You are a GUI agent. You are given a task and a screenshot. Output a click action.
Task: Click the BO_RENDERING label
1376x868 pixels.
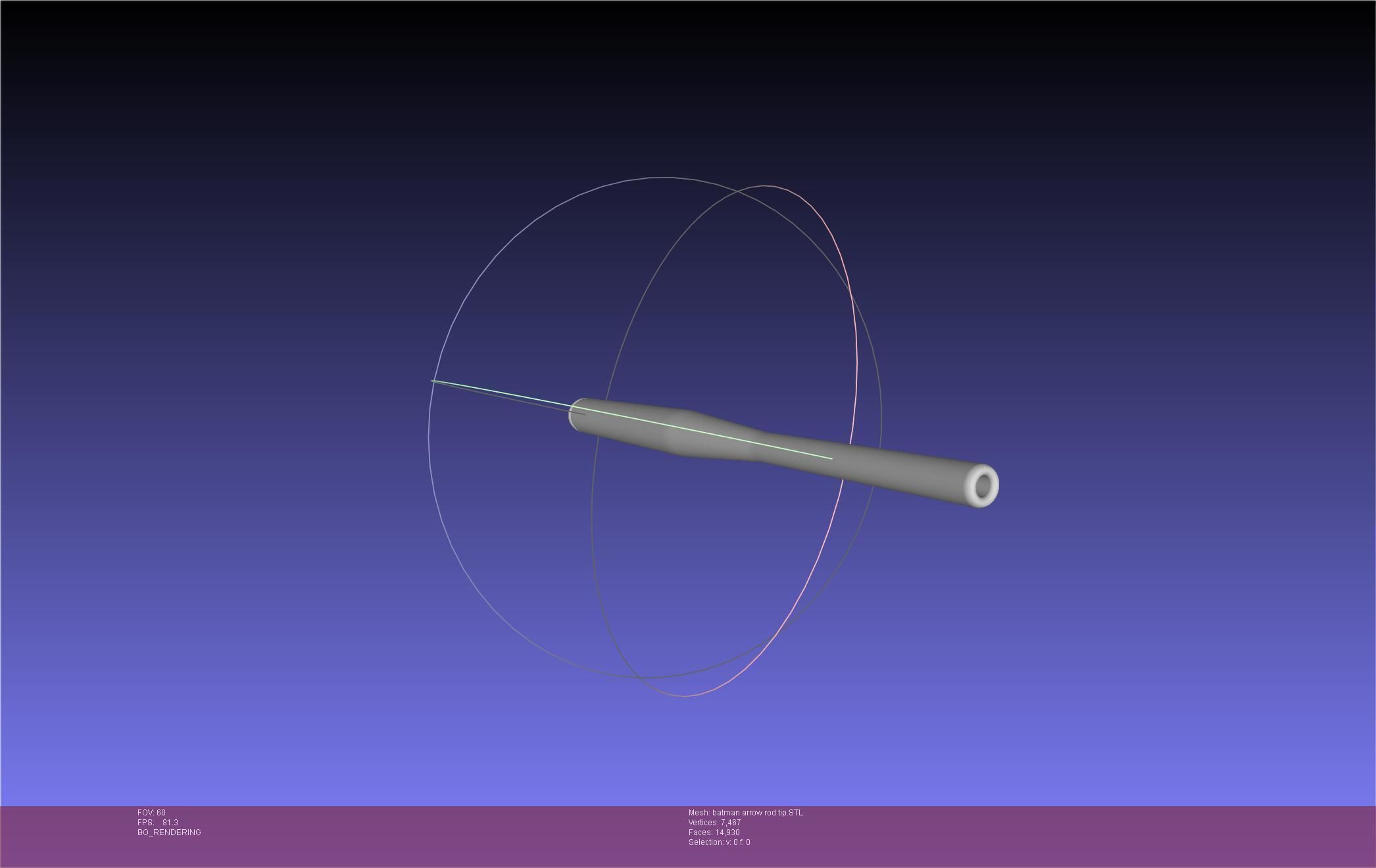click(x=169, y=832)
